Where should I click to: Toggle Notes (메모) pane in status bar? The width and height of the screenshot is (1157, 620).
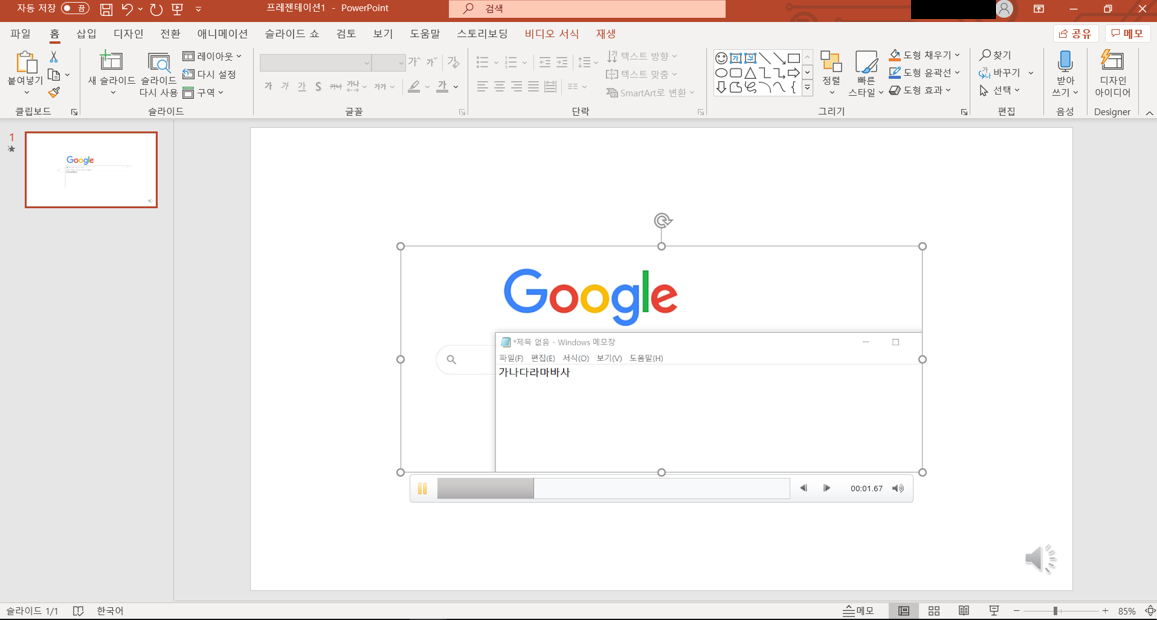point(859,611)
